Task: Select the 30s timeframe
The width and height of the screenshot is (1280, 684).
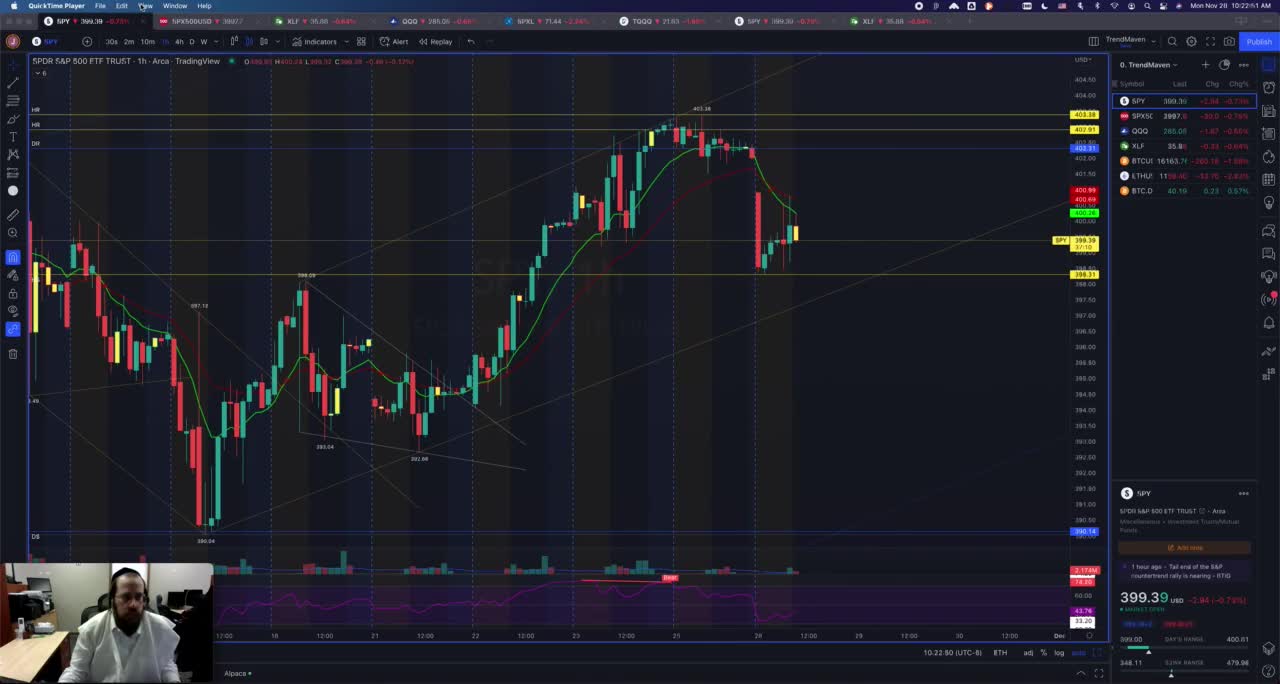Action: tap(111, 41)
